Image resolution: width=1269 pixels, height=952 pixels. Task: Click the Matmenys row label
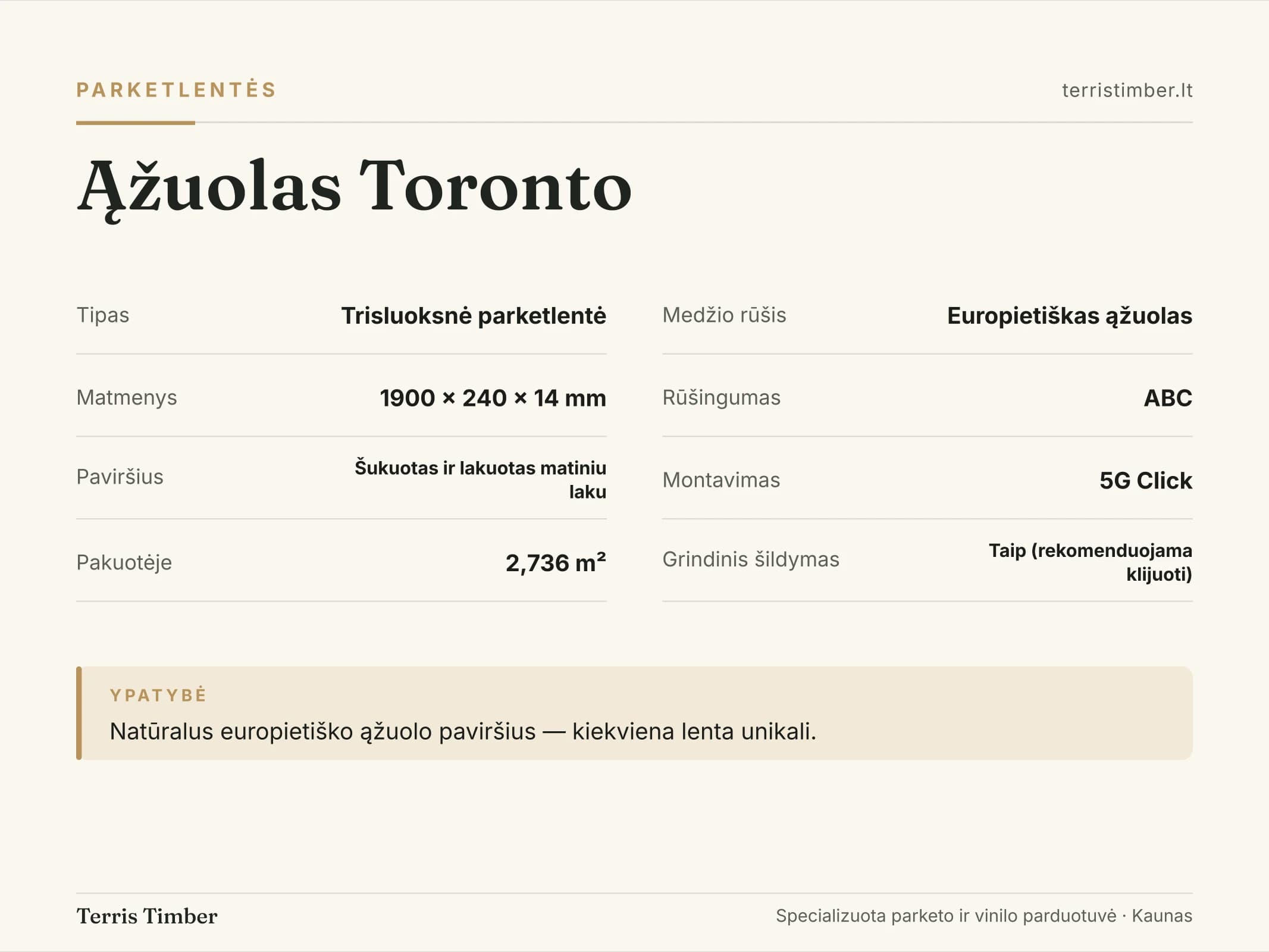click(x=127, y=397)
